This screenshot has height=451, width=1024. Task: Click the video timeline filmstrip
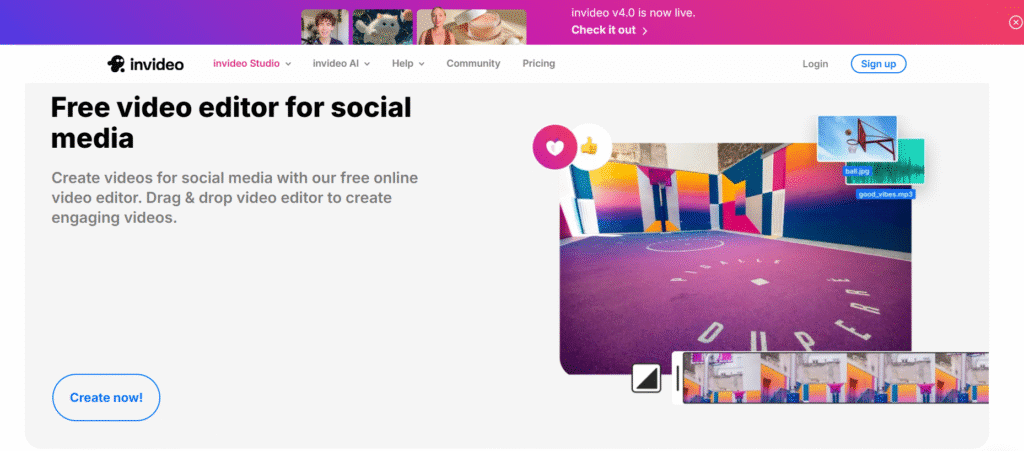point(835,378)
